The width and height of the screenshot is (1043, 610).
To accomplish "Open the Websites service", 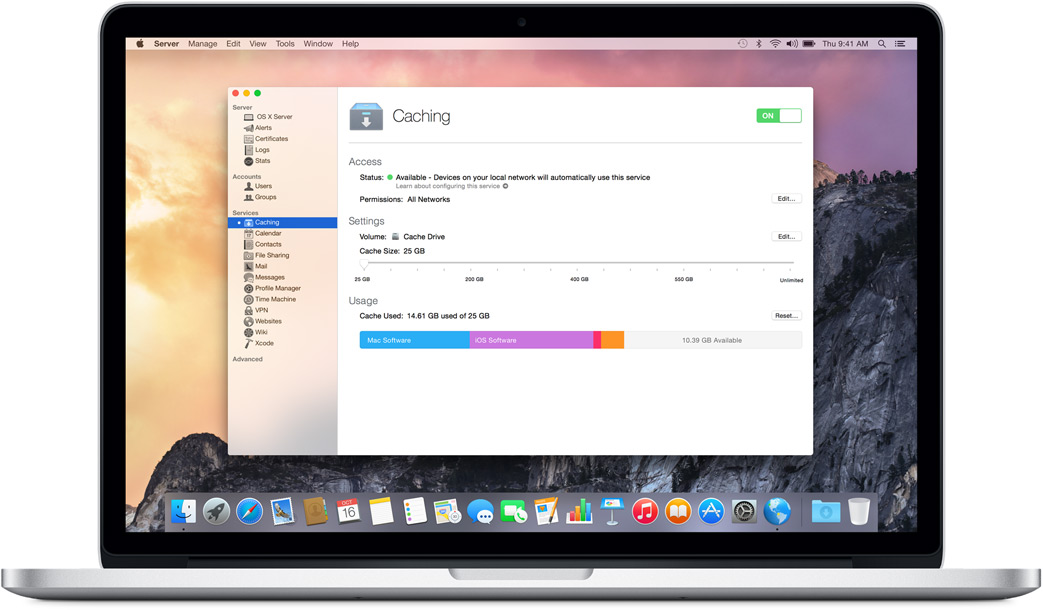I will 268,321.
